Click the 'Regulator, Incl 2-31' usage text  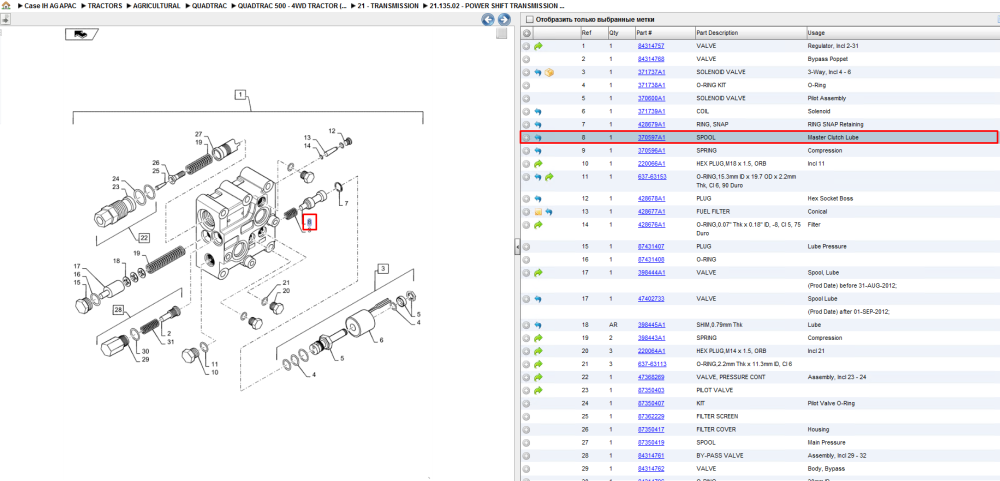coord(833,46)
